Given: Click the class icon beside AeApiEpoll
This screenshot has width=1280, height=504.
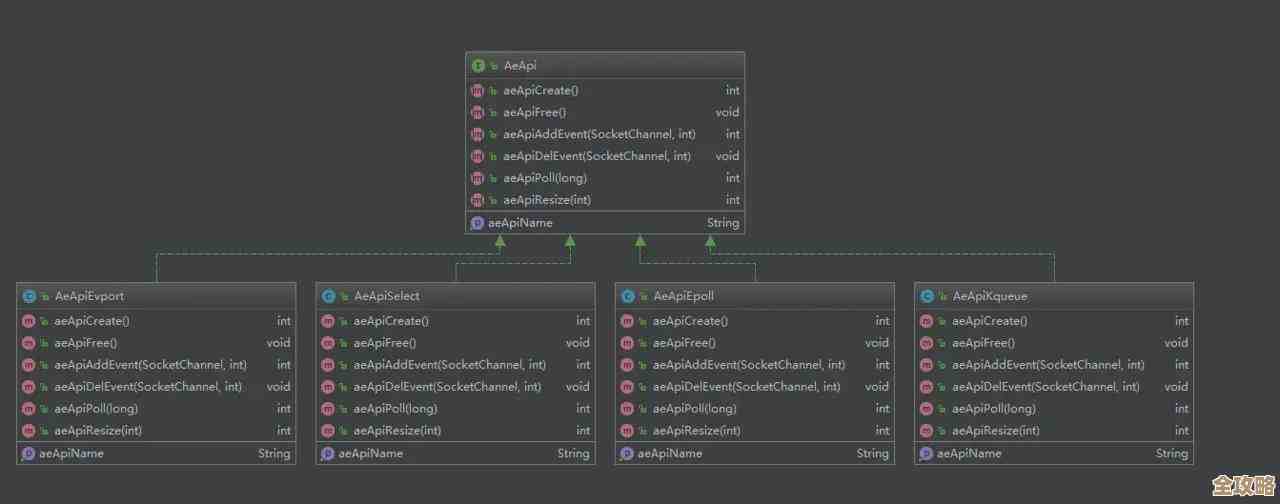Looking at the screenshot, I should click(627, 296).
